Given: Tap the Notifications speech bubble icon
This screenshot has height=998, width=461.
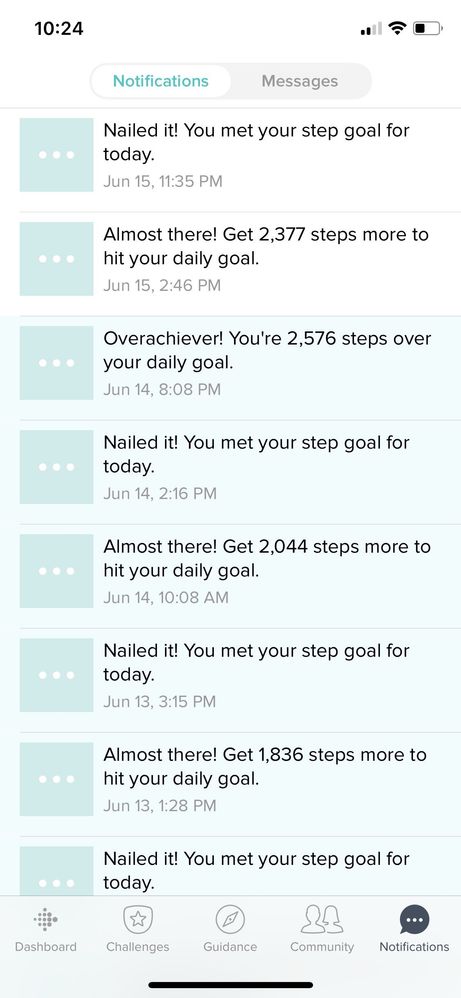Looking at the screenshot, I should tap(414, 920).
